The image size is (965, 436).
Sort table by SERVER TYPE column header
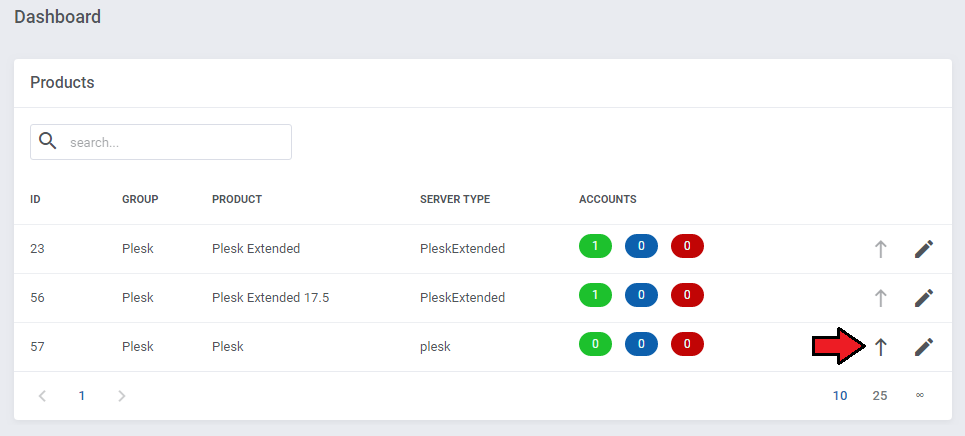(455, 200)
